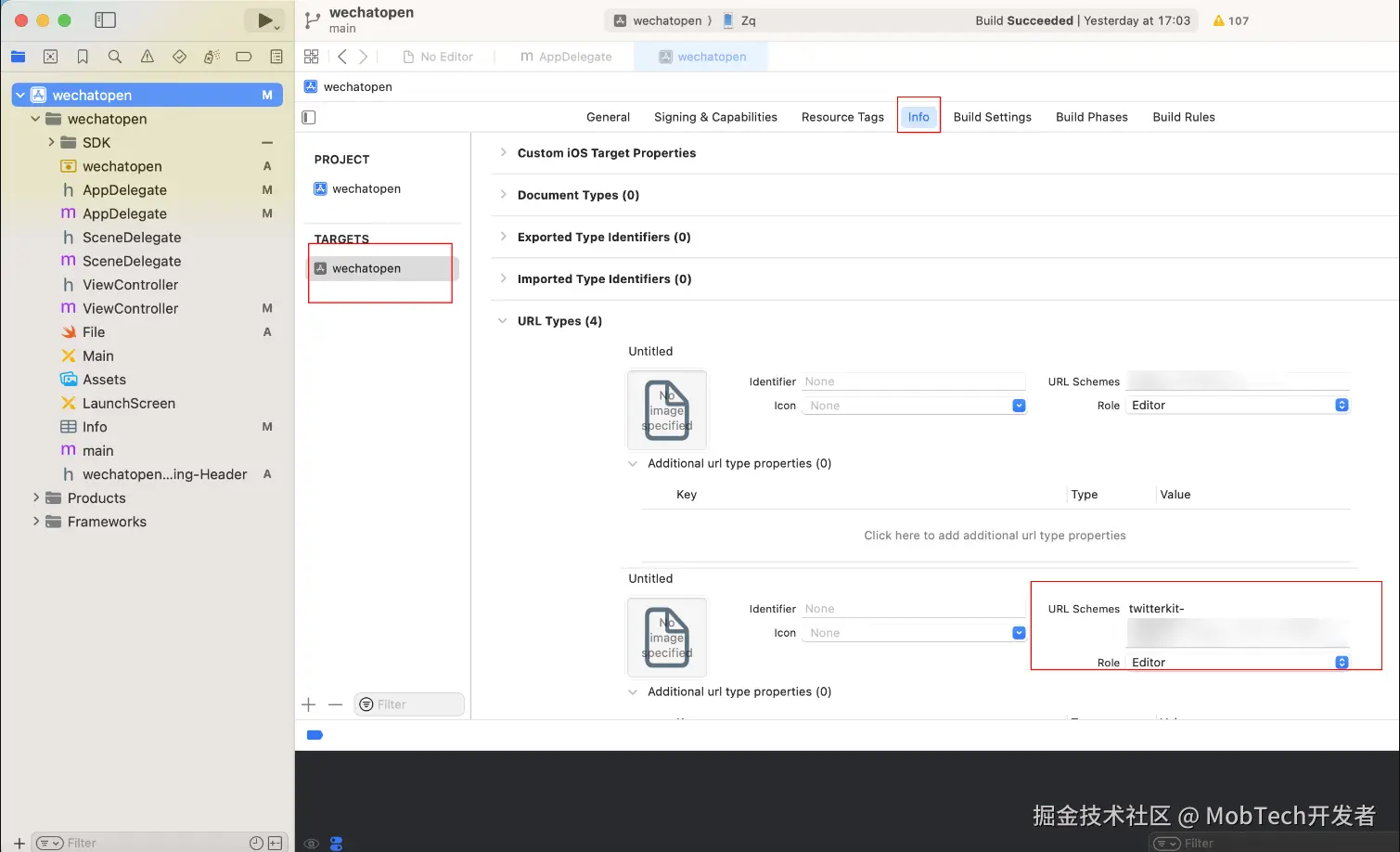Image resolution: width=1400 pixels, height=852 pixels.
Task: Show recently modified files filter icon
Action: (256, 843)
